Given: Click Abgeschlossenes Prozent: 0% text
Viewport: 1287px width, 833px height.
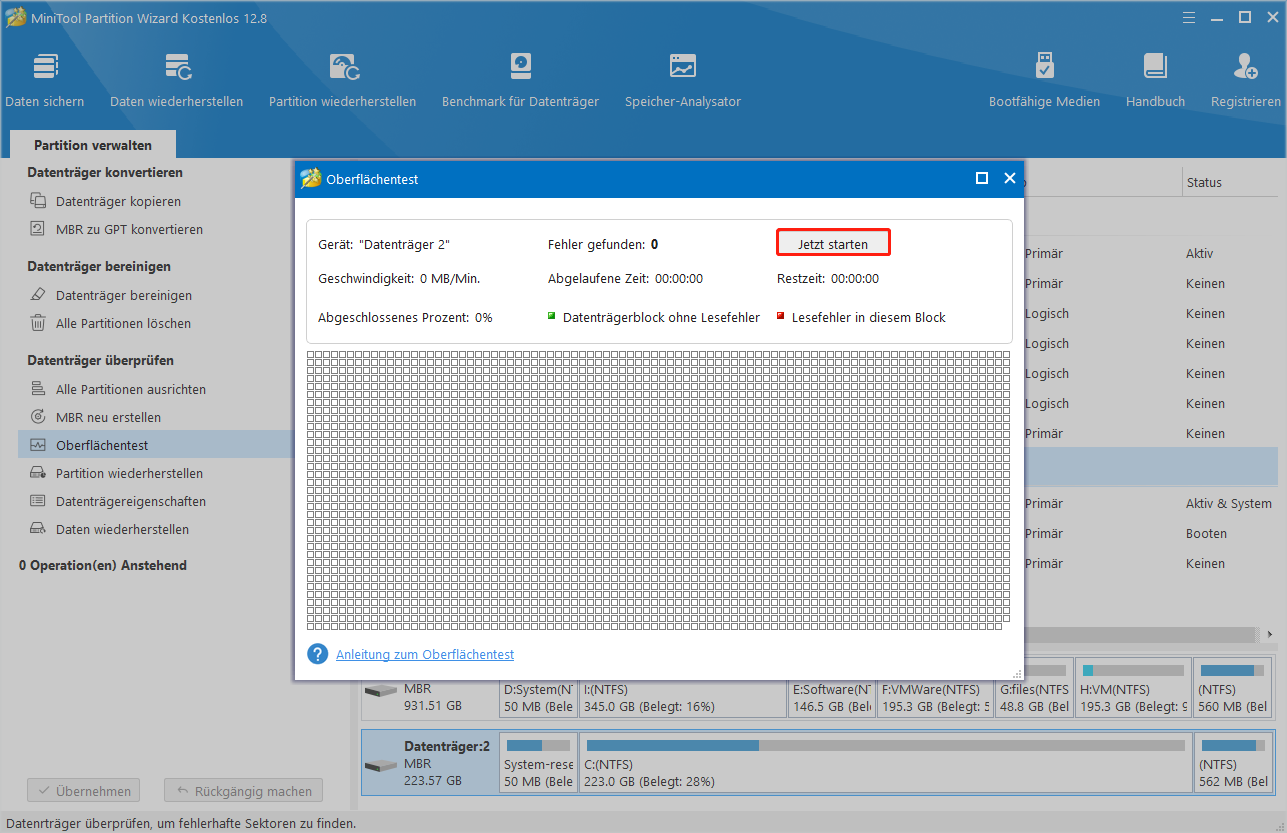Looking at the screenshot, I should (x=405, y=317).
